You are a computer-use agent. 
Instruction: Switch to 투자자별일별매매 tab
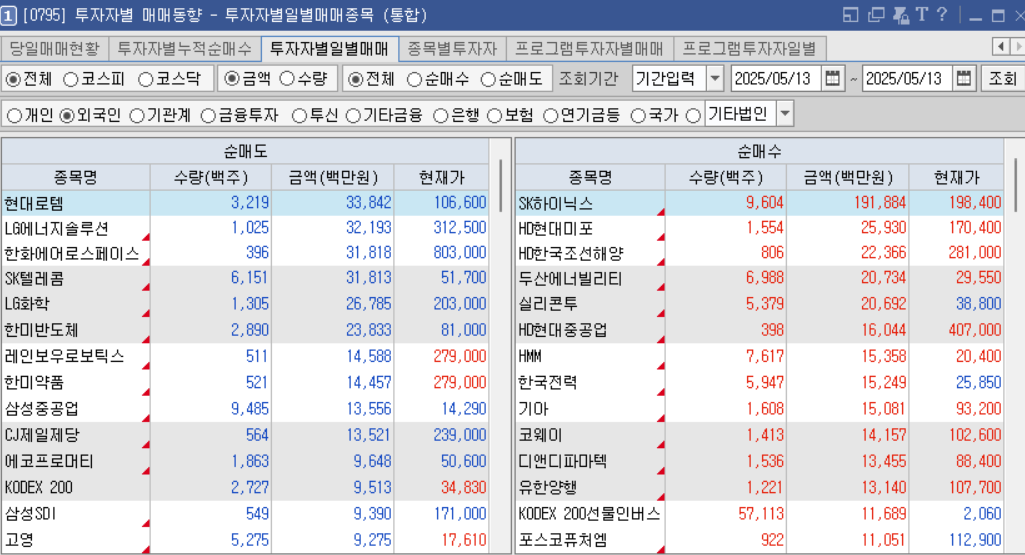coord(329,48)
